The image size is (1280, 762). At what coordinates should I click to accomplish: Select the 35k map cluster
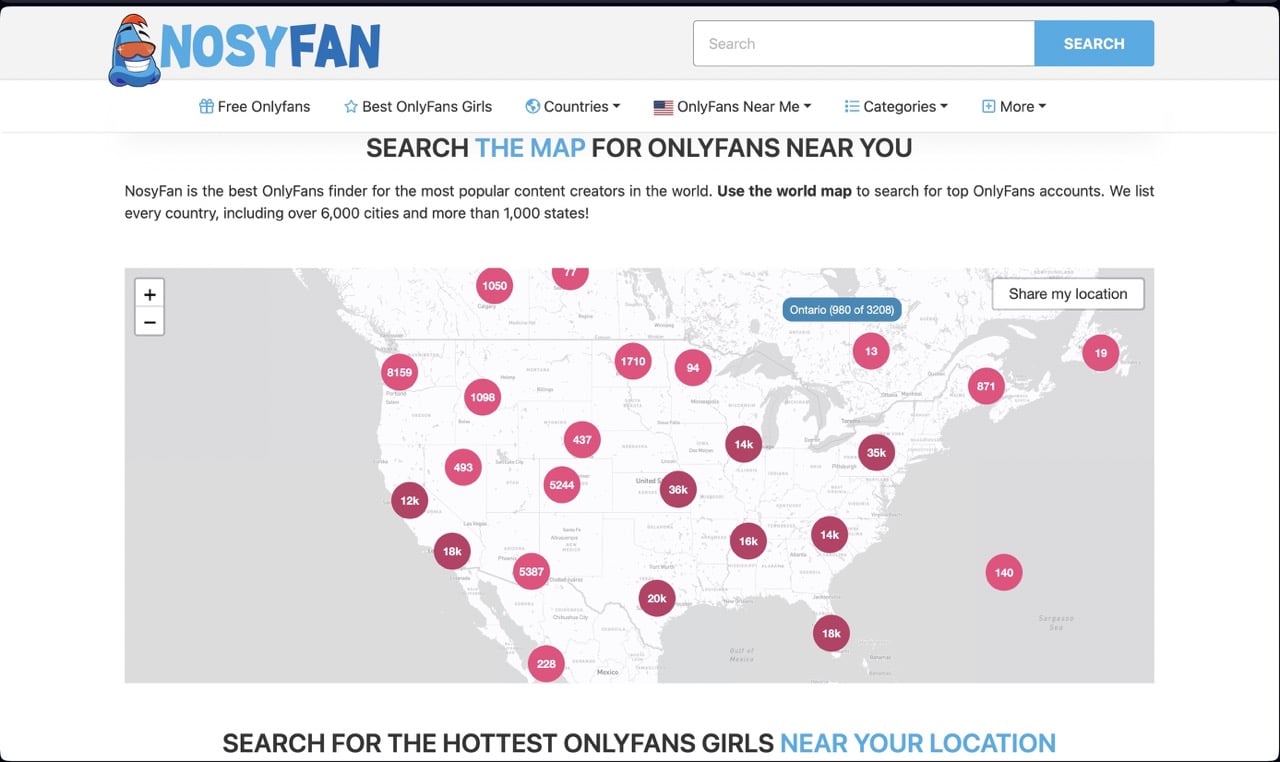(876, 452)
